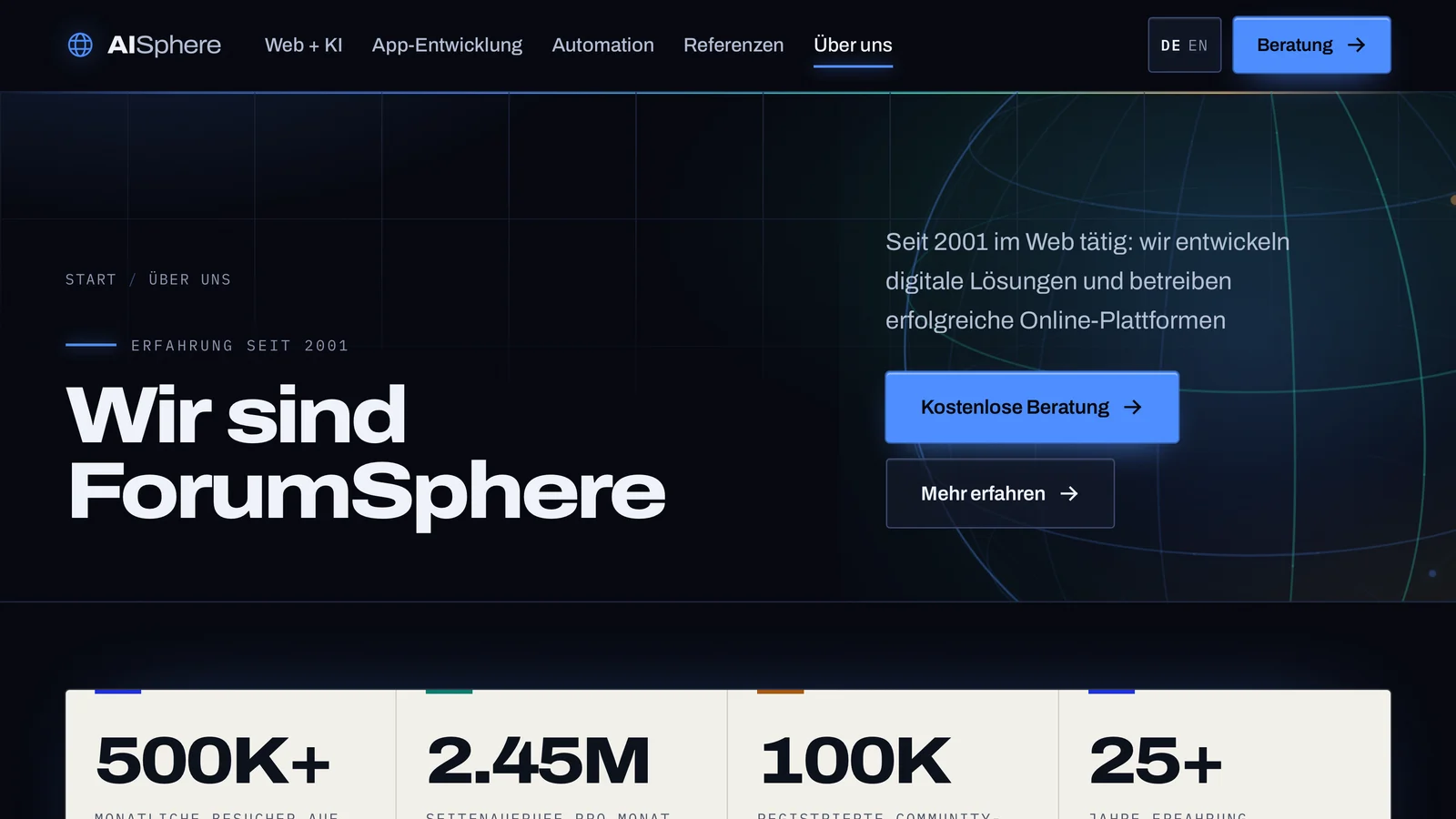This screenshot has height=819, width=1456.
Task: Click the 100K statistic
Action: point(855,761)
